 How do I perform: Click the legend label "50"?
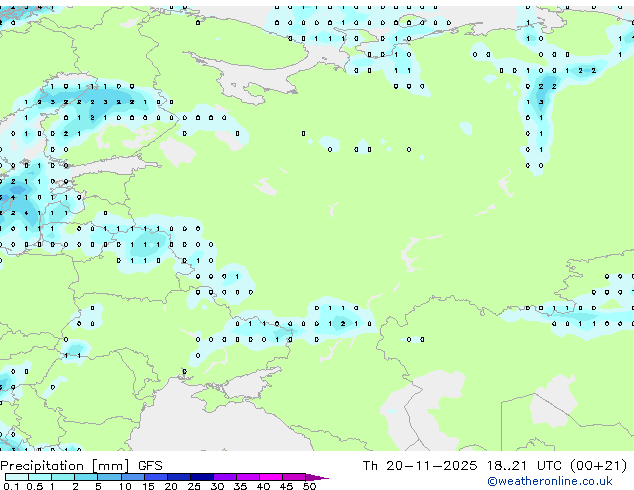309,486
